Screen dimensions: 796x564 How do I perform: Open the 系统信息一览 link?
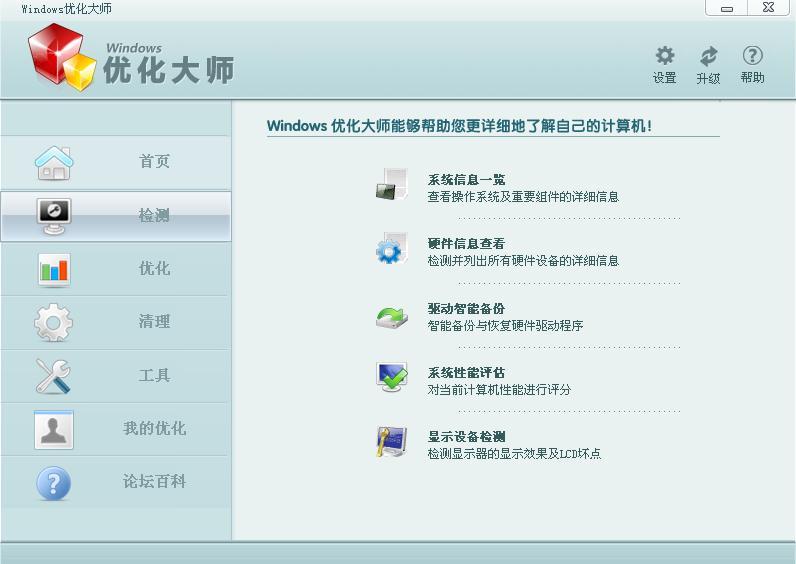[x=467, y=180]
